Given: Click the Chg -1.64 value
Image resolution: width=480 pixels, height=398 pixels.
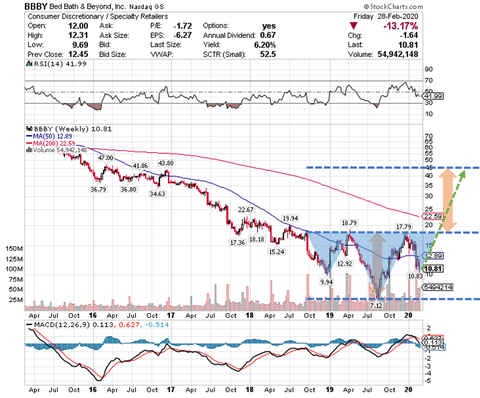Looking at the screenshot, I should click(x=410, y=35).
